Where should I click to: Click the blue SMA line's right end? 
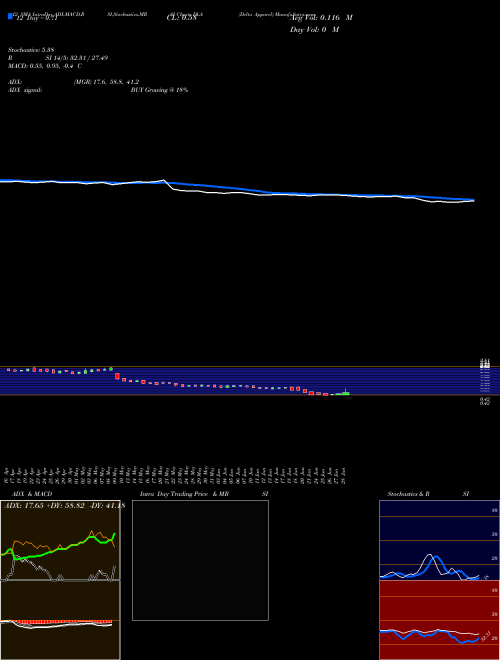472,200
